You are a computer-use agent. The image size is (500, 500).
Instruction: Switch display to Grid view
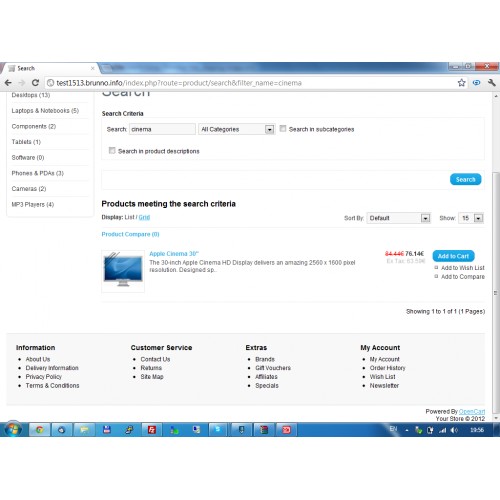click(x=144, y=217)
